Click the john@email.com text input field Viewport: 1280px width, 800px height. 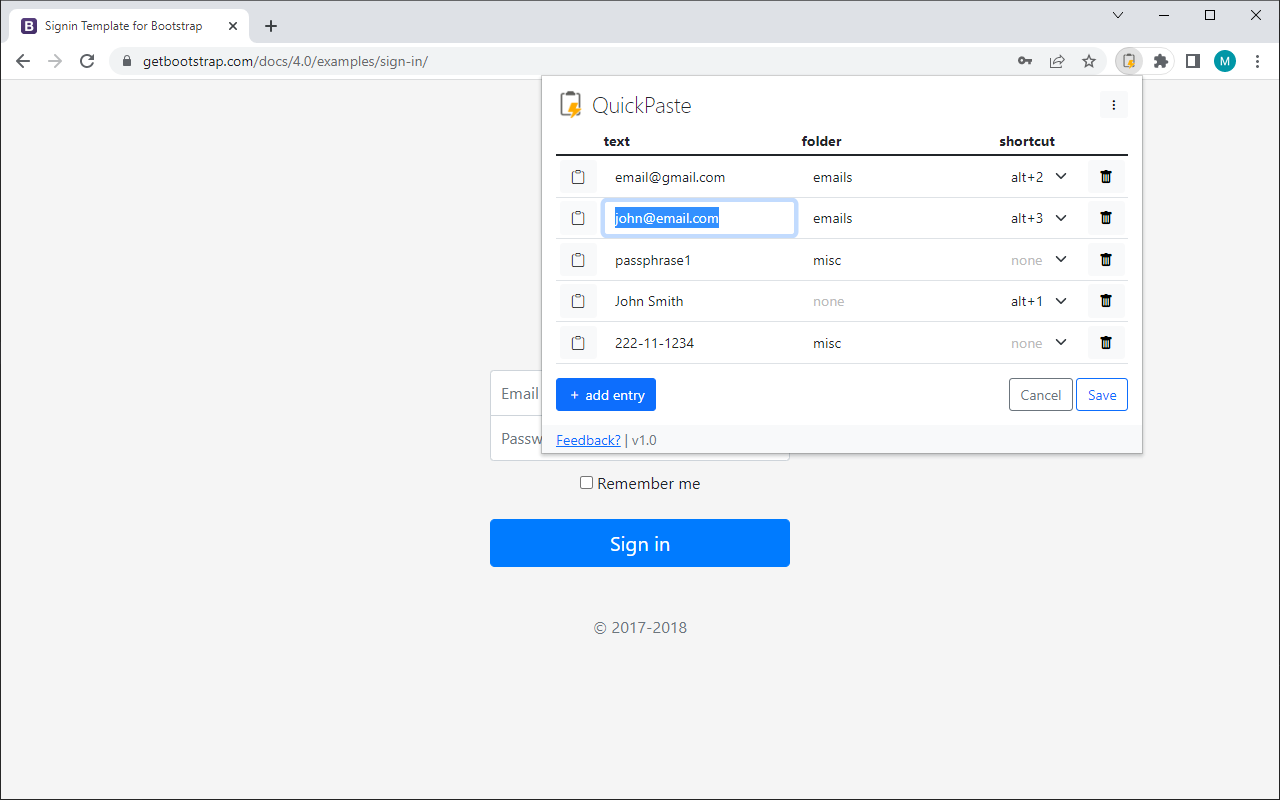click(699, 217)
